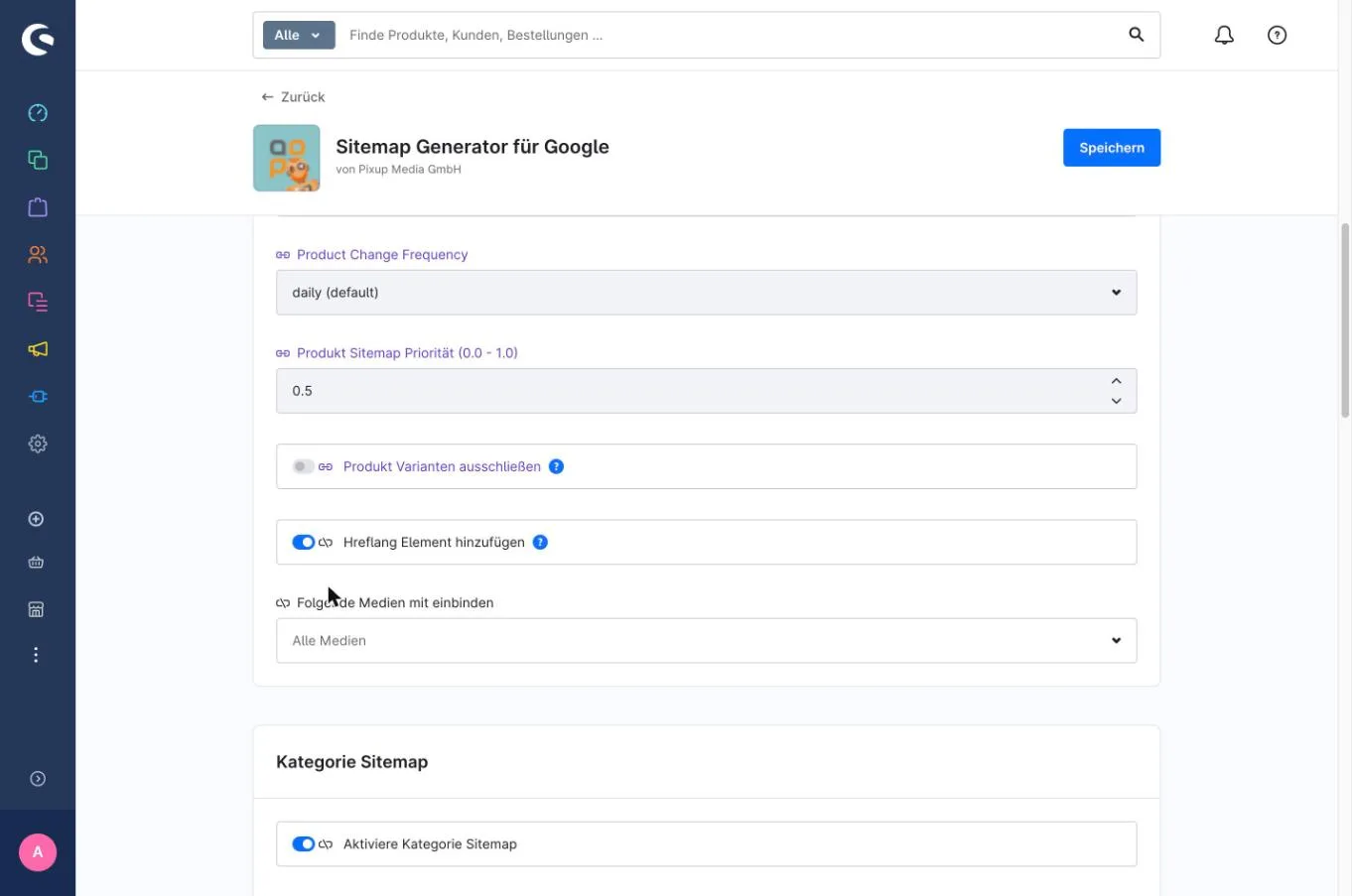The width and height of the screenshot is (1352, 896).
Task: Go back via the Zurück link
Action: click(293, 97)
